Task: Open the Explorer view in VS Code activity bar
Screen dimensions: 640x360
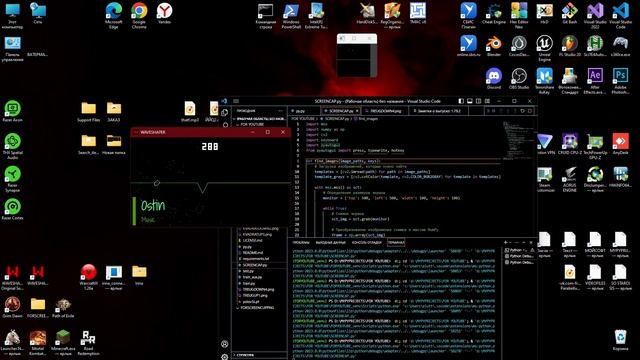Action: point(224,112)
